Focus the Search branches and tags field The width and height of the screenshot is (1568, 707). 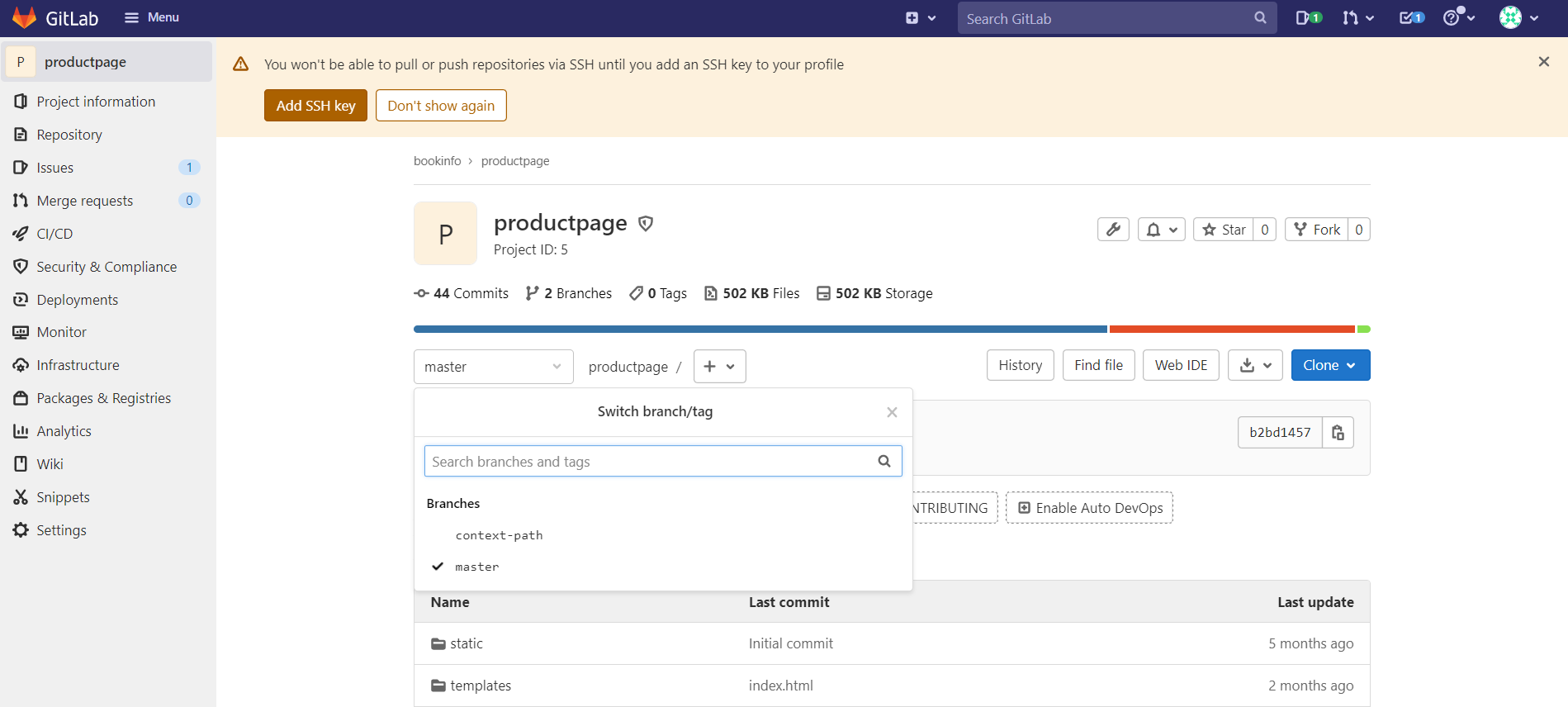tap(663, 461)
